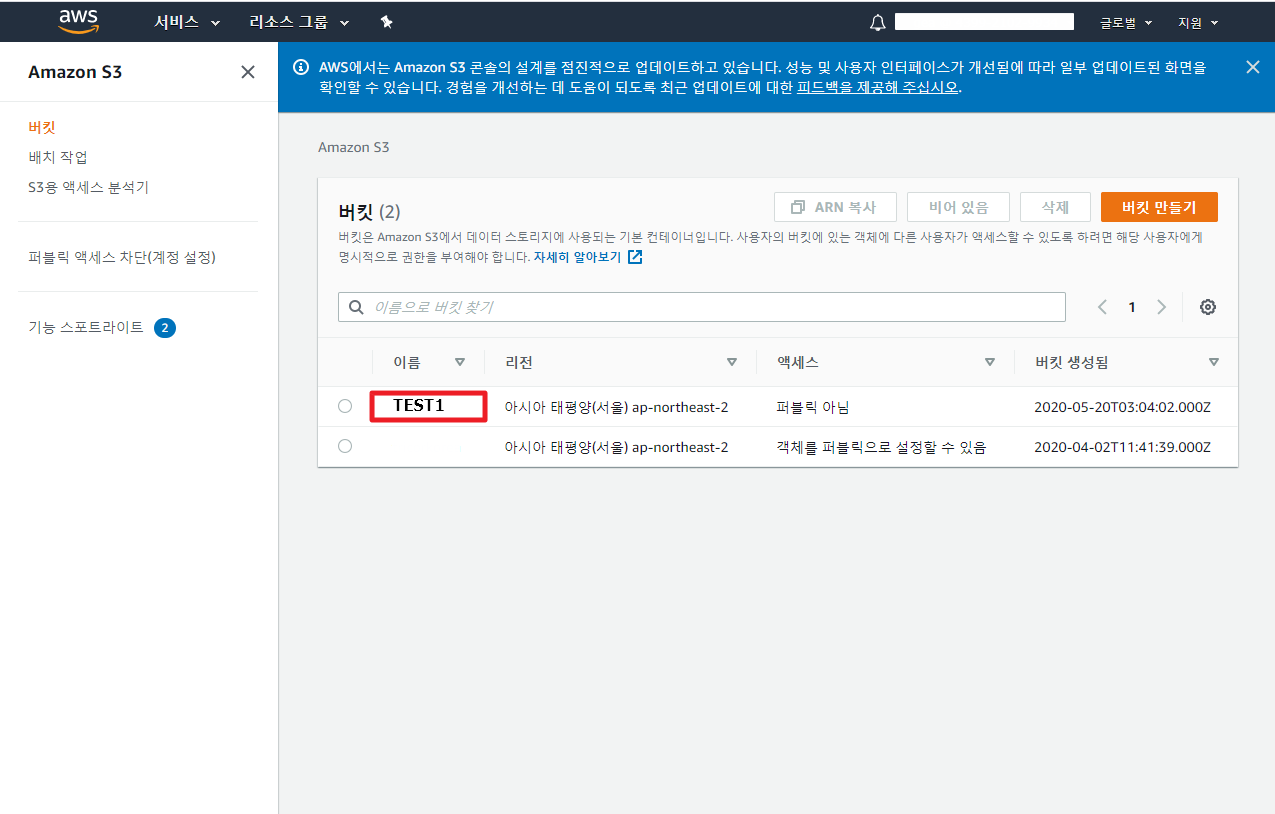1275x814 pixels.
Task: Sort by 액세스 column arrow
Action: pos(990,362)
